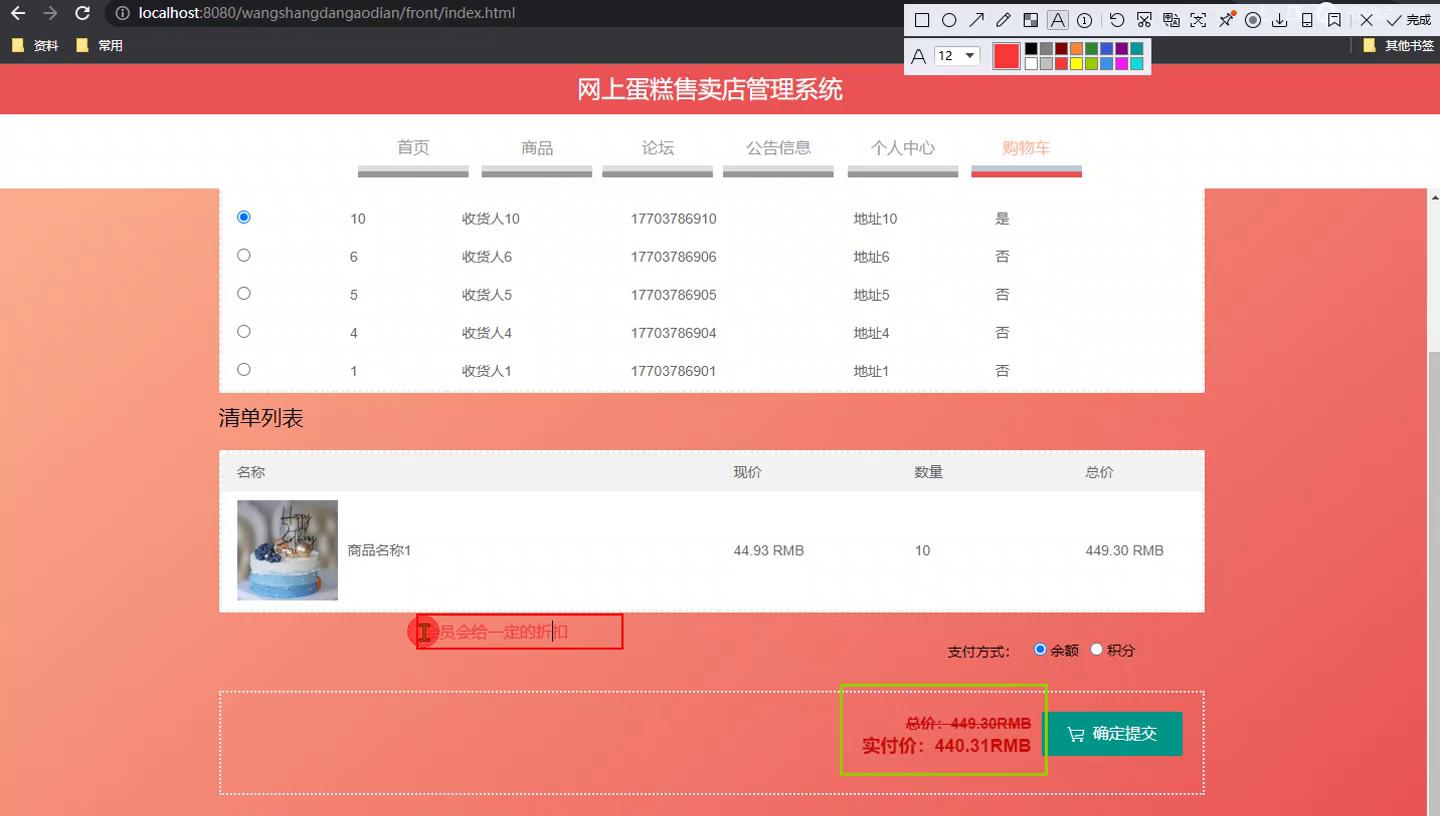Screen dimensions: 1440x816
Task: Select the rectangle annotation tool
Action: point(922,20)
